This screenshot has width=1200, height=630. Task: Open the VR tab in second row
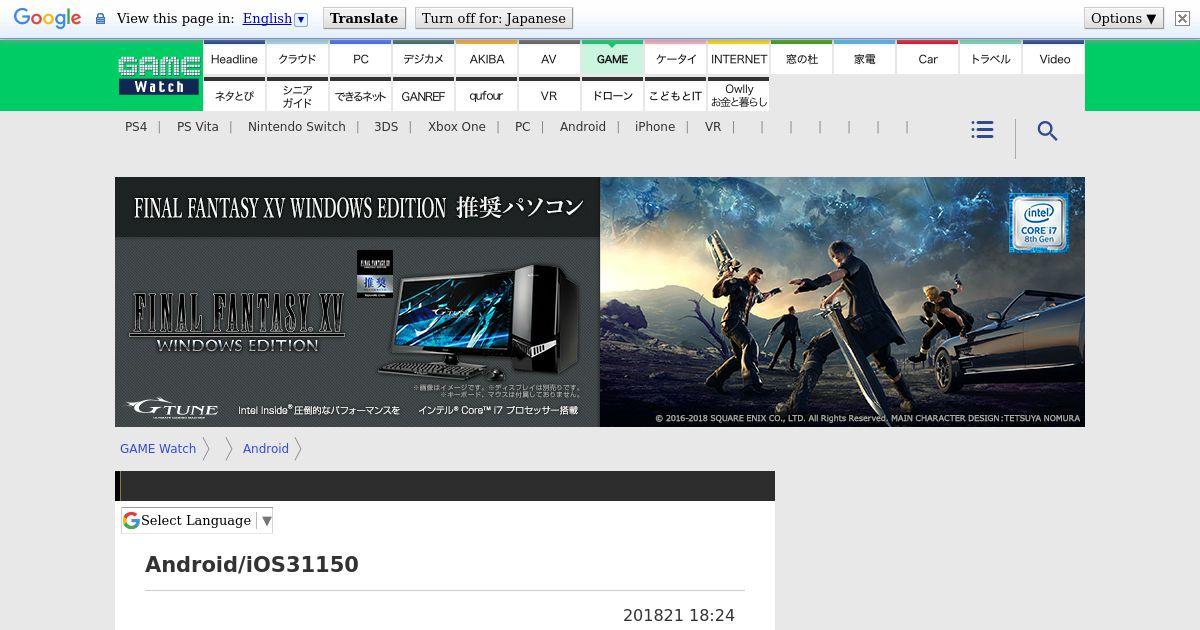[x=549, y=96]
